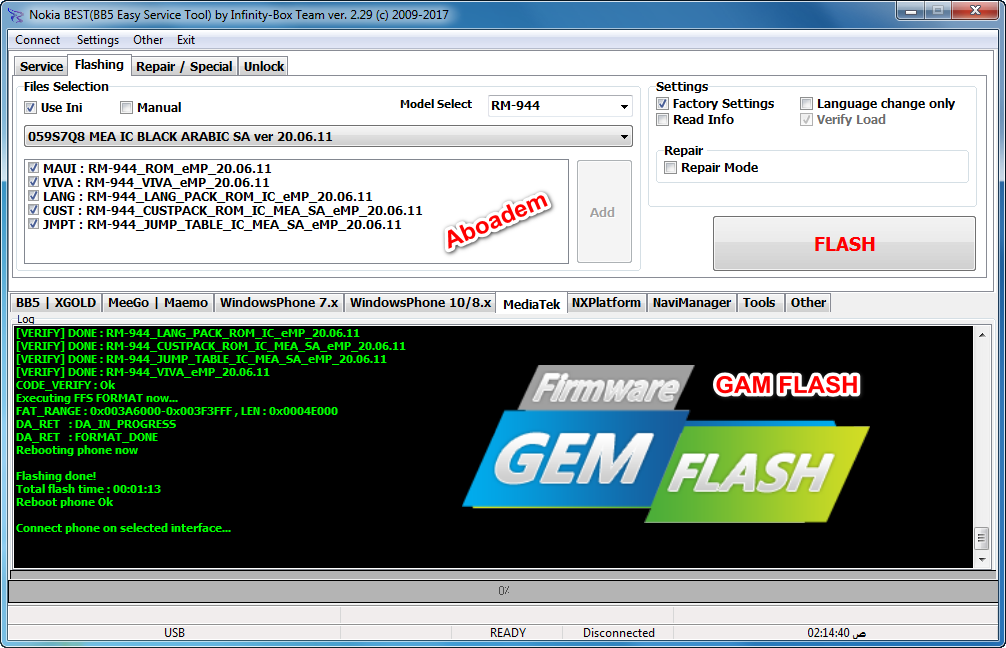The image size is (1006, 648).
Task: Close the Nokia BEST window
Action: (975, 10)
